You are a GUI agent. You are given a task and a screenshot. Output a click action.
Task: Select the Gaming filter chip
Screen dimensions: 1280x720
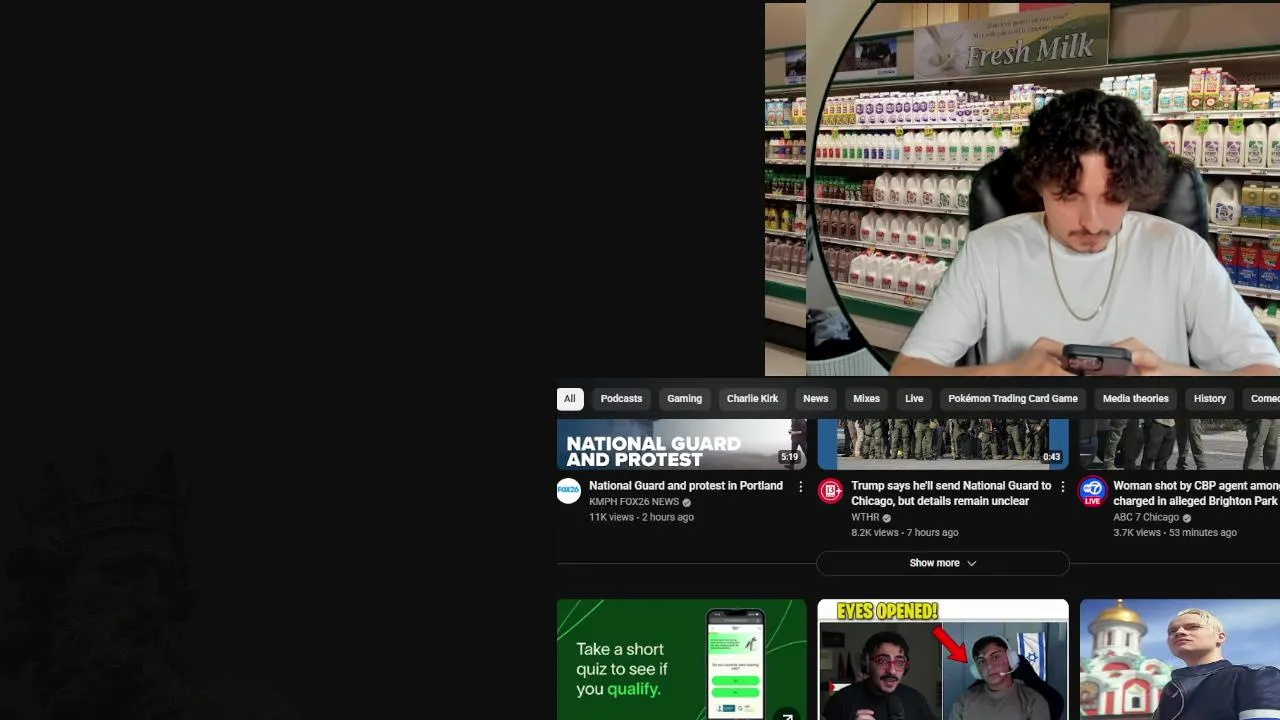684,399
